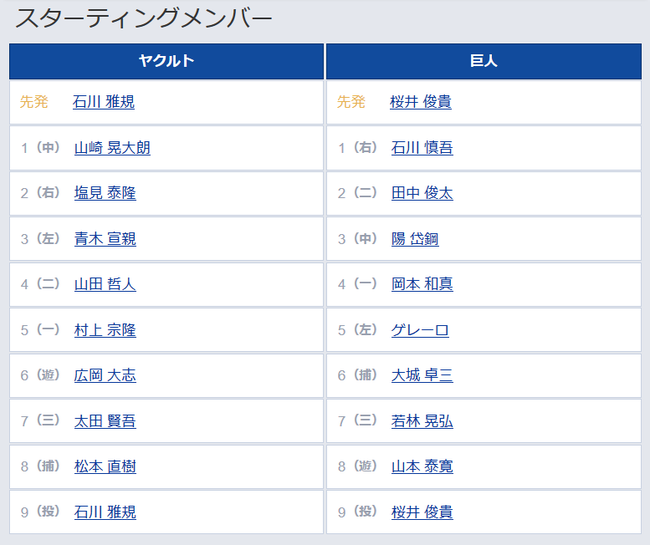This screenshot has width=650, height=545.
Task: Select 大城 卓三 catcher link
Action: click(422, 375)
